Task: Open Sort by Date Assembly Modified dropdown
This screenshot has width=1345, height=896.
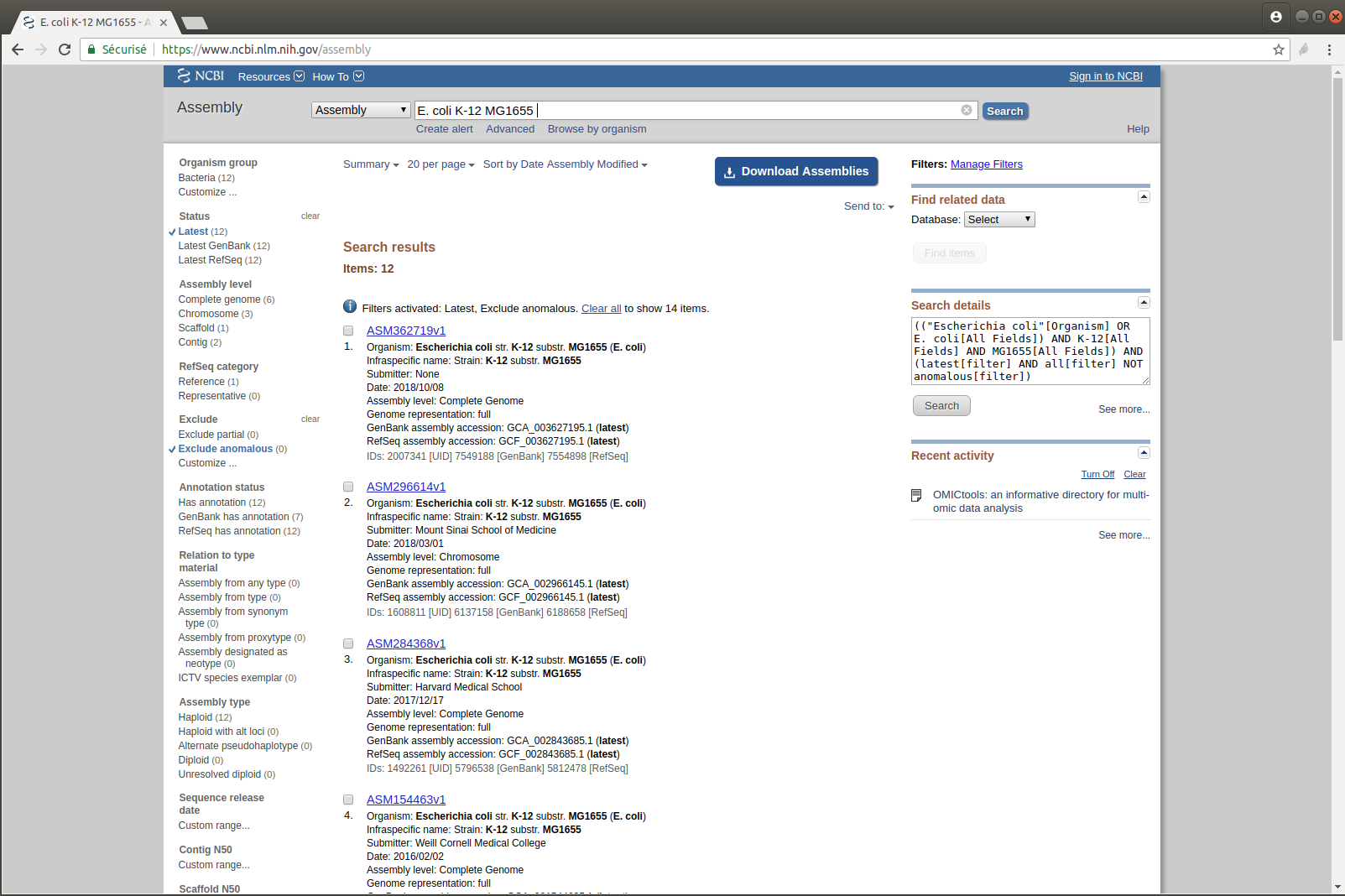Action: coord(566,164)
